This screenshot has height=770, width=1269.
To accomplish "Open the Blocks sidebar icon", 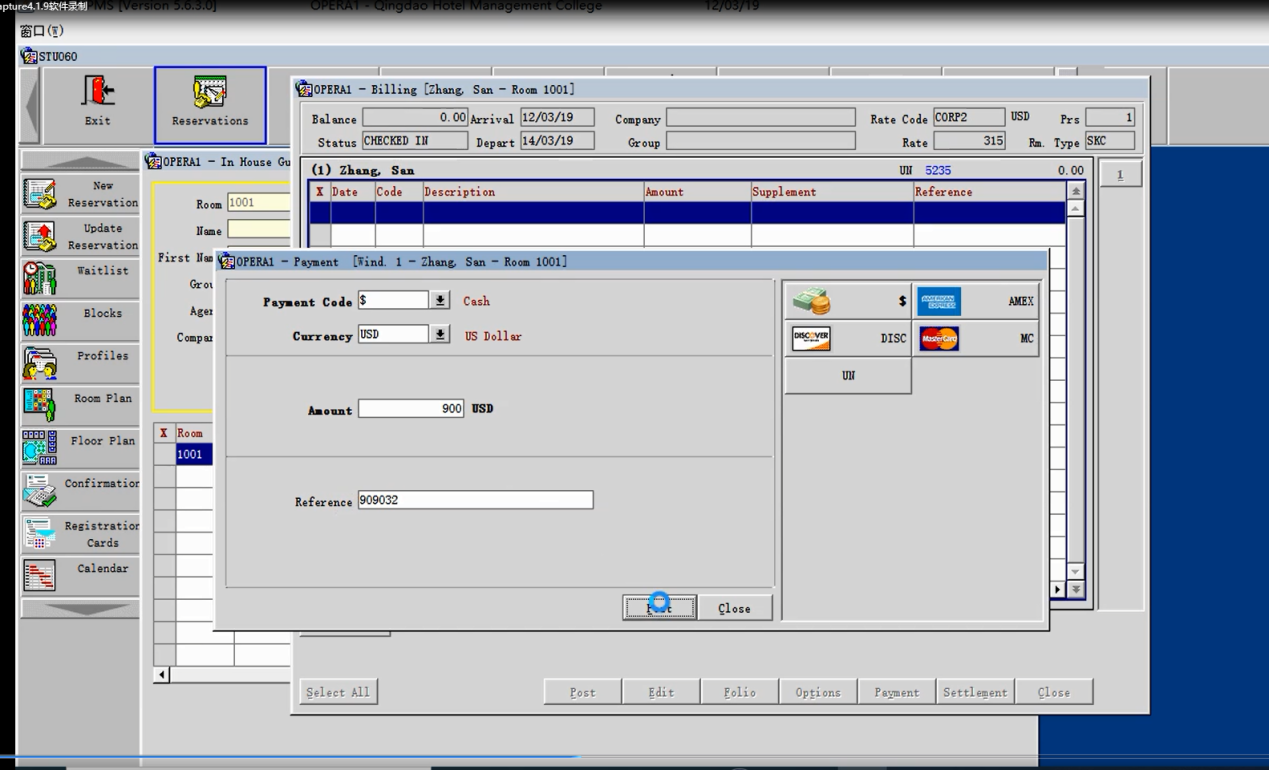I will 40,321.
